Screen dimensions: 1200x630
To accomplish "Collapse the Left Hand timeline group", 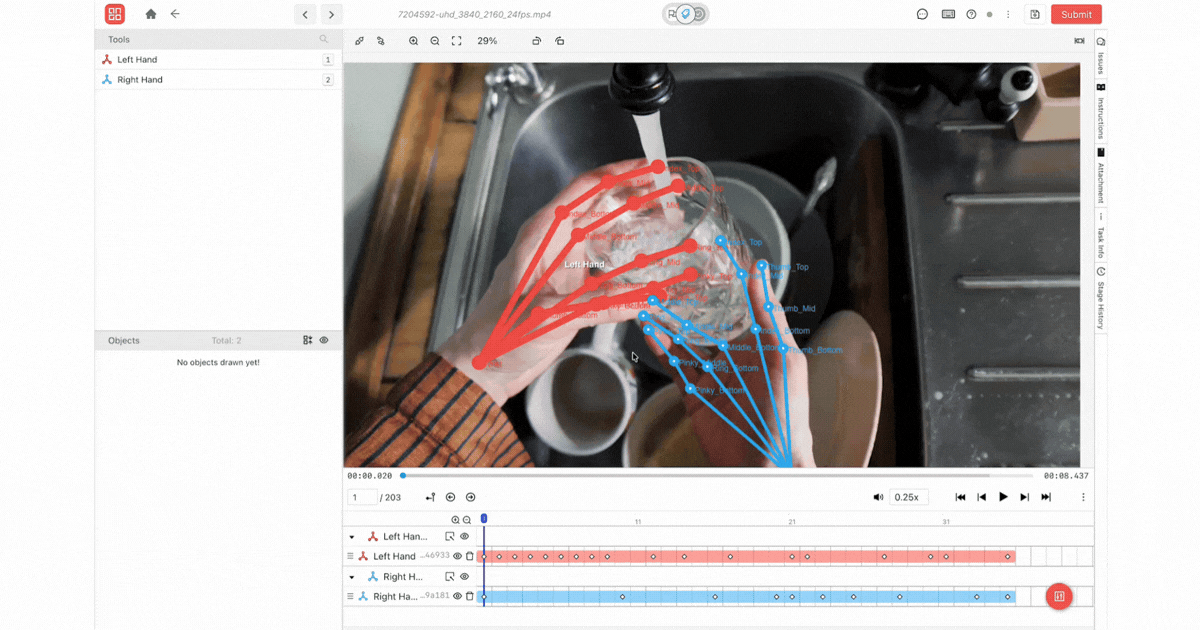I will point(352,537).
